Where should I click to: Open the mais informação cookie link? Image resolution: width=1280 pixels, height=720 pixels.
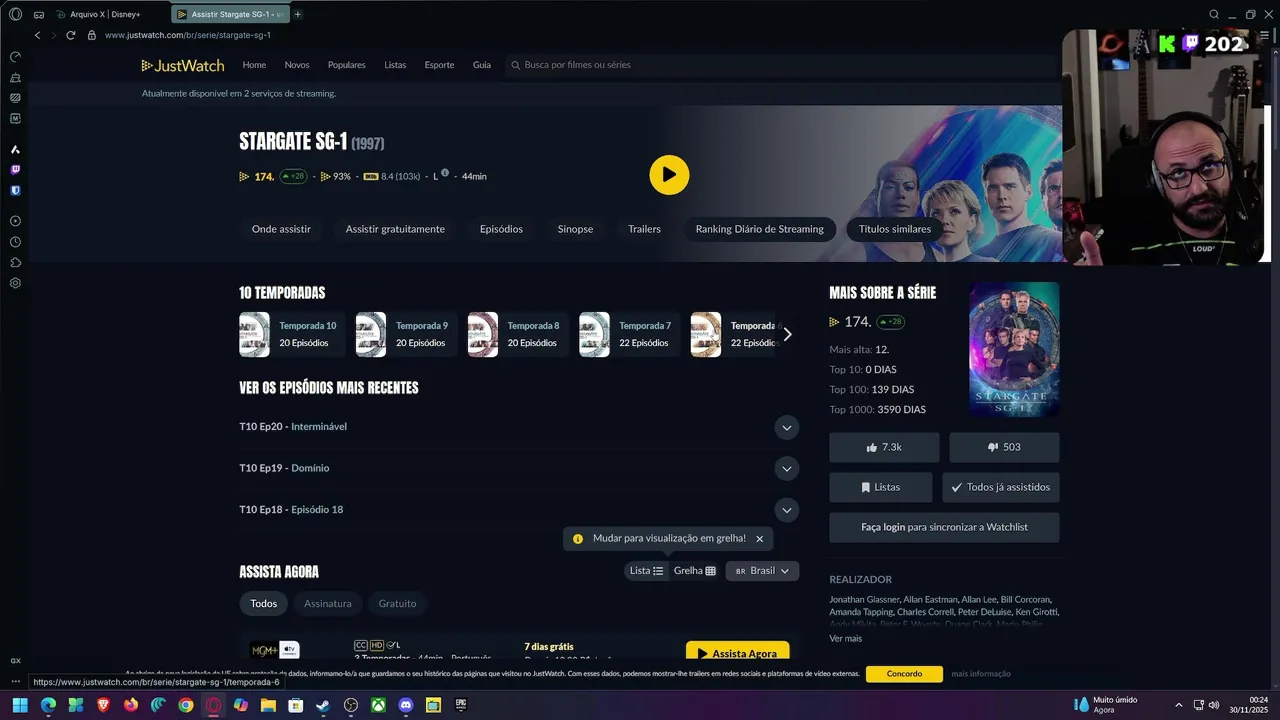[x=981, y=674]
